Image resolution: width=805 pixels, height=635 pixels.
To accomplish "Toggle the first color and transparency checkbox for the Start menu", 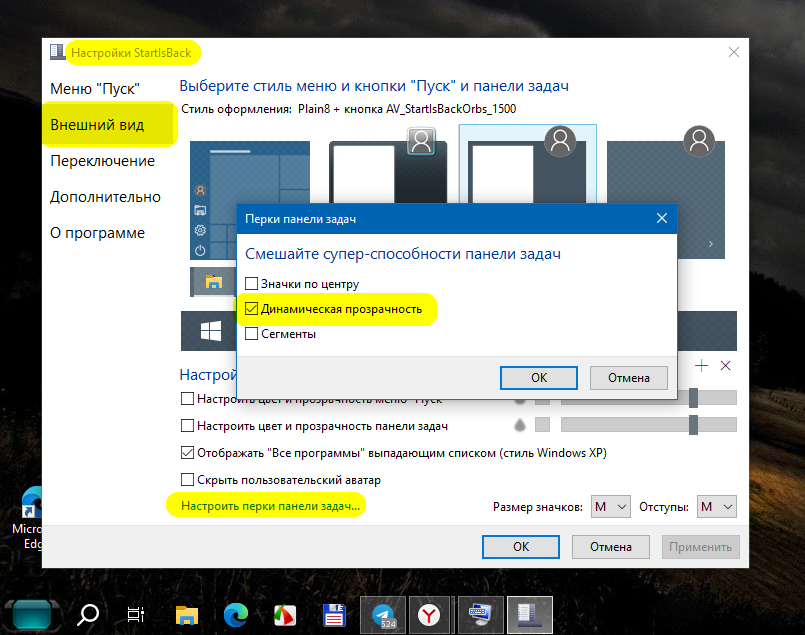I will [x=187, y=399].
